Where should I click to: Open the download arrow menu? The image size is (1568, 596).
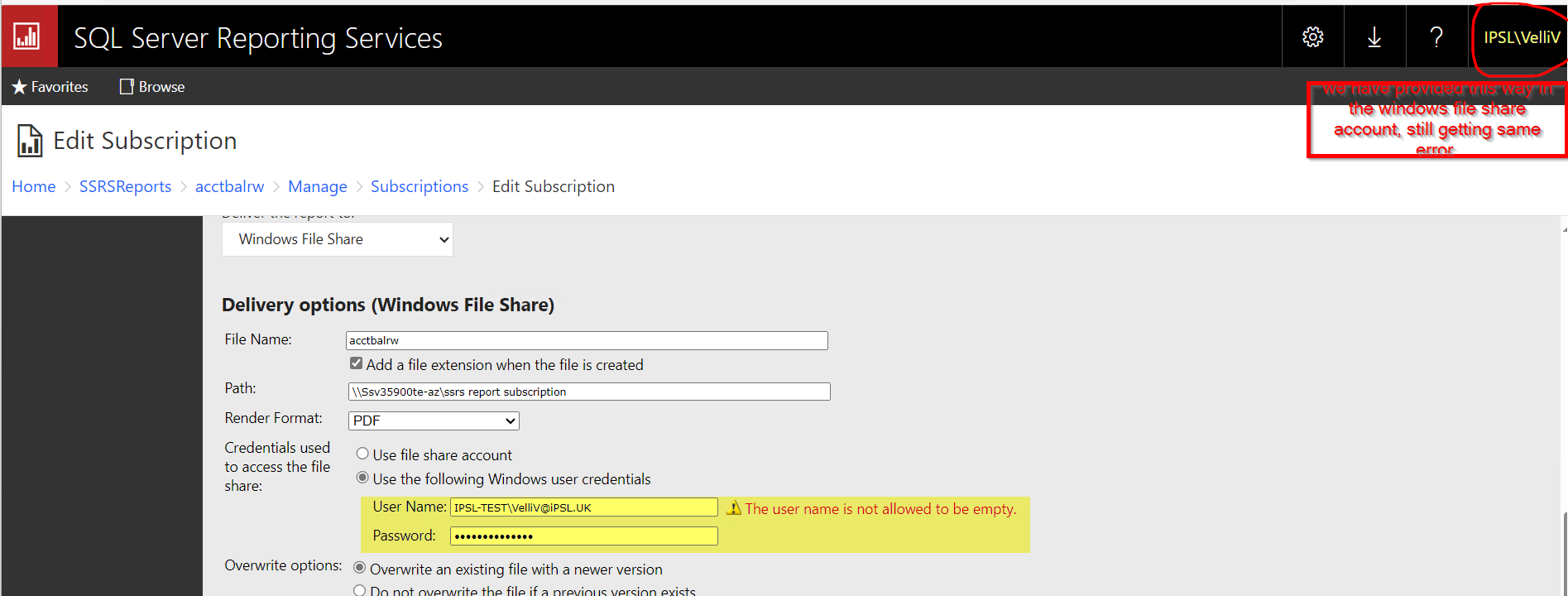click(x=1374, y=37)
